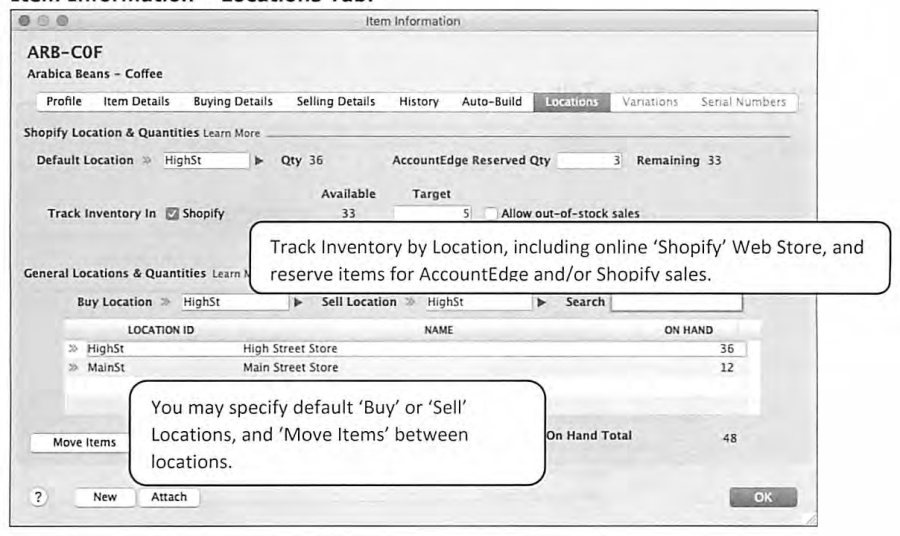Switch to the Auto-Build tab
This screenshot has height=536, width=900.
492,102
